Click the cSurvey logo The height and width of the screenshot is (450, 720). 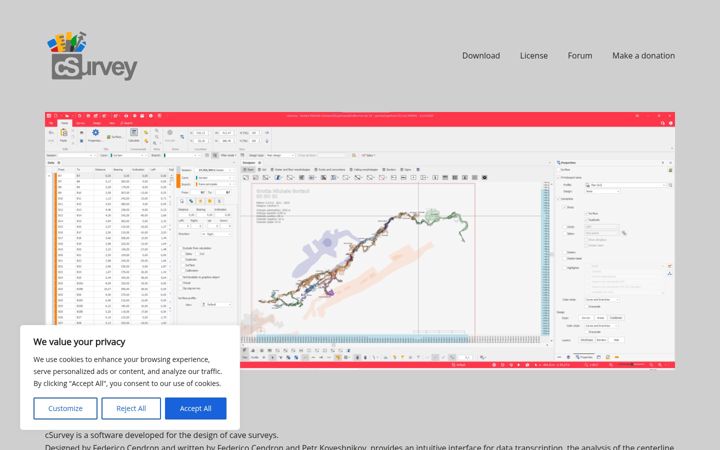coord(92,56)
